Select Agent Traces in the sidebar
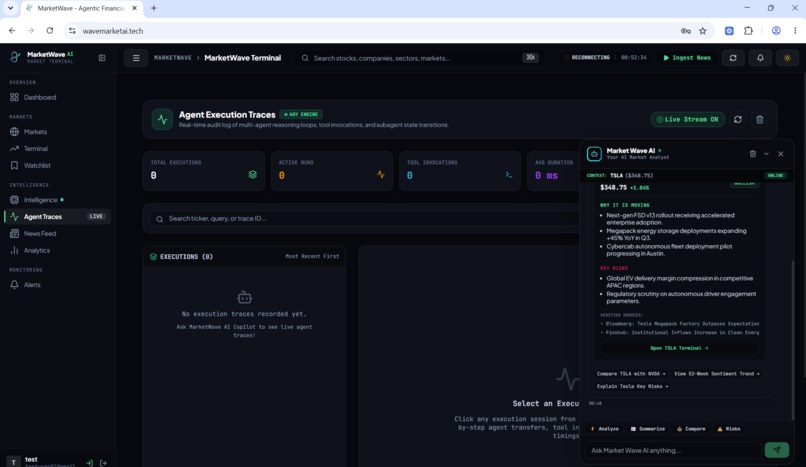 point(58,216)
